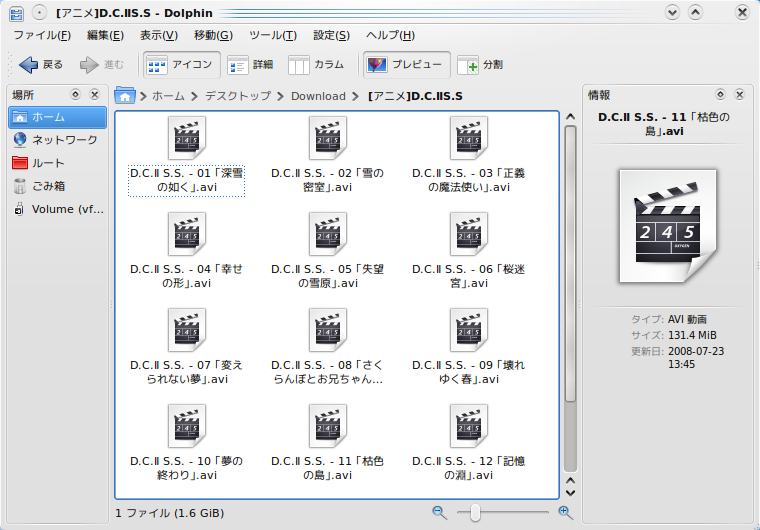Open the 設定(S) menu

pos(332,35)
